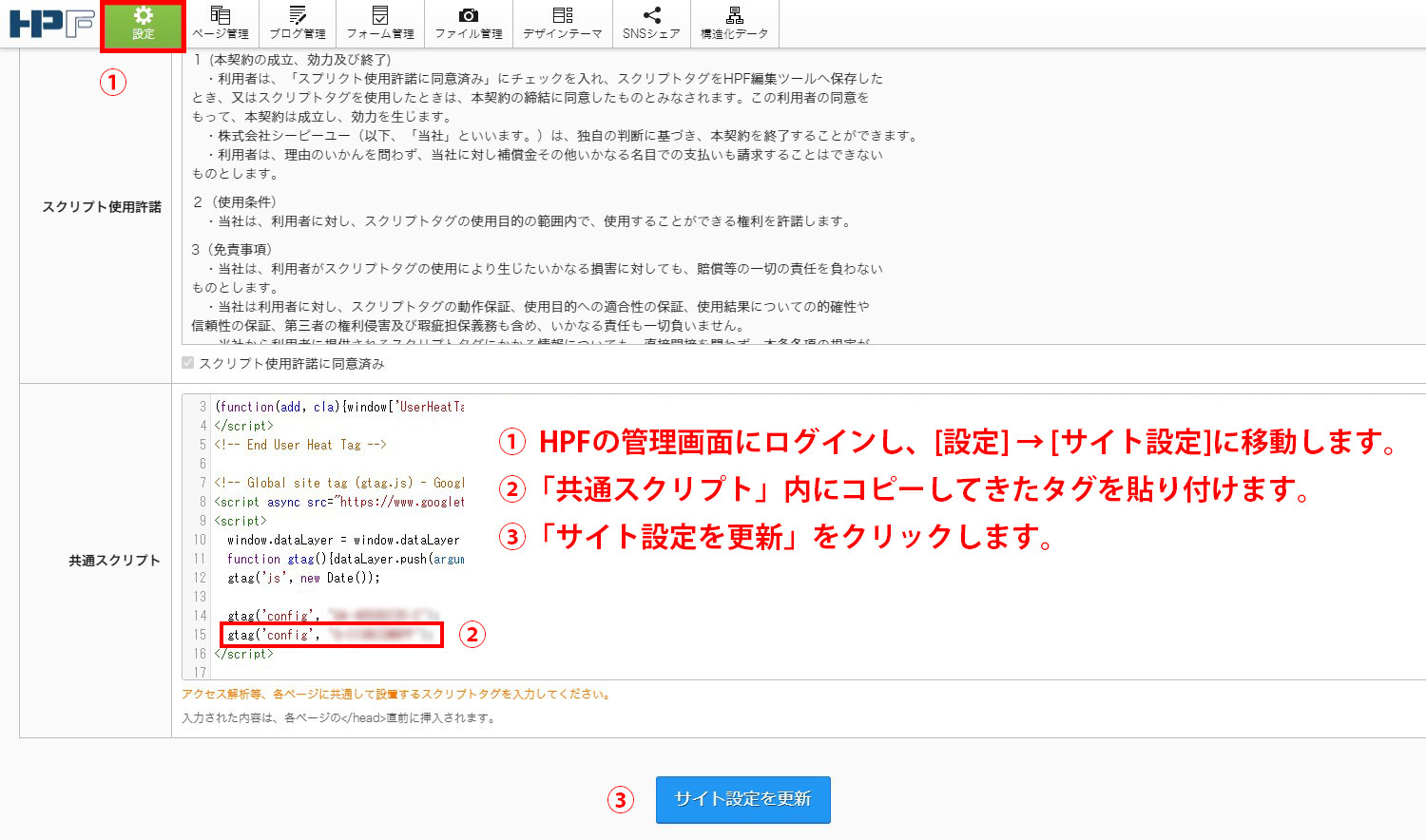
Task: Click the orange アクセス解析等 hint text
Action: [x=395, y=695]
